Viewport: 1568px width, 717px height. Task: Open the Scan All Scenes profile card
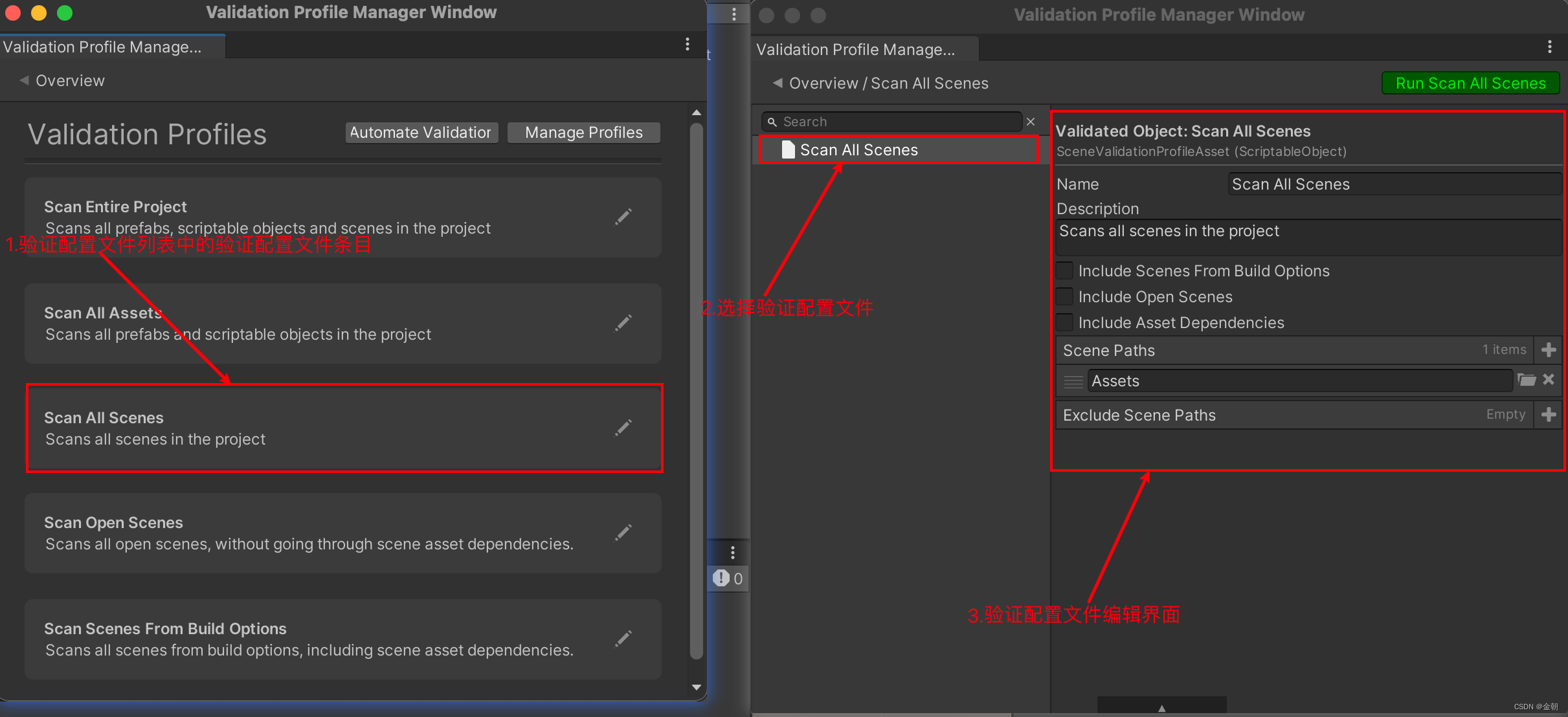point(343,428)
